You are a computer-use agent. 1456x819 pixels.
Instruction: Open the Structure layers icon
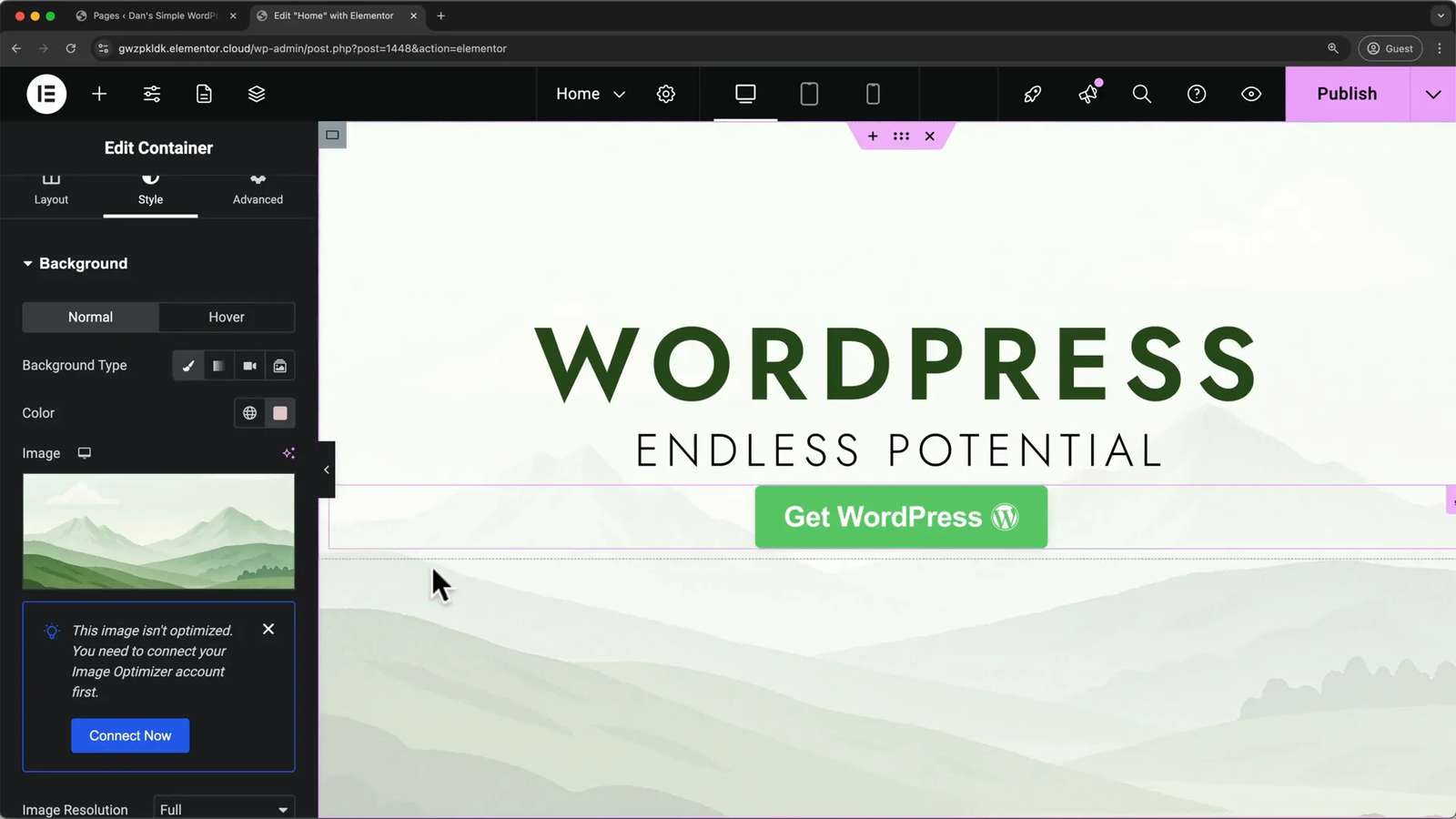(257, 94)
